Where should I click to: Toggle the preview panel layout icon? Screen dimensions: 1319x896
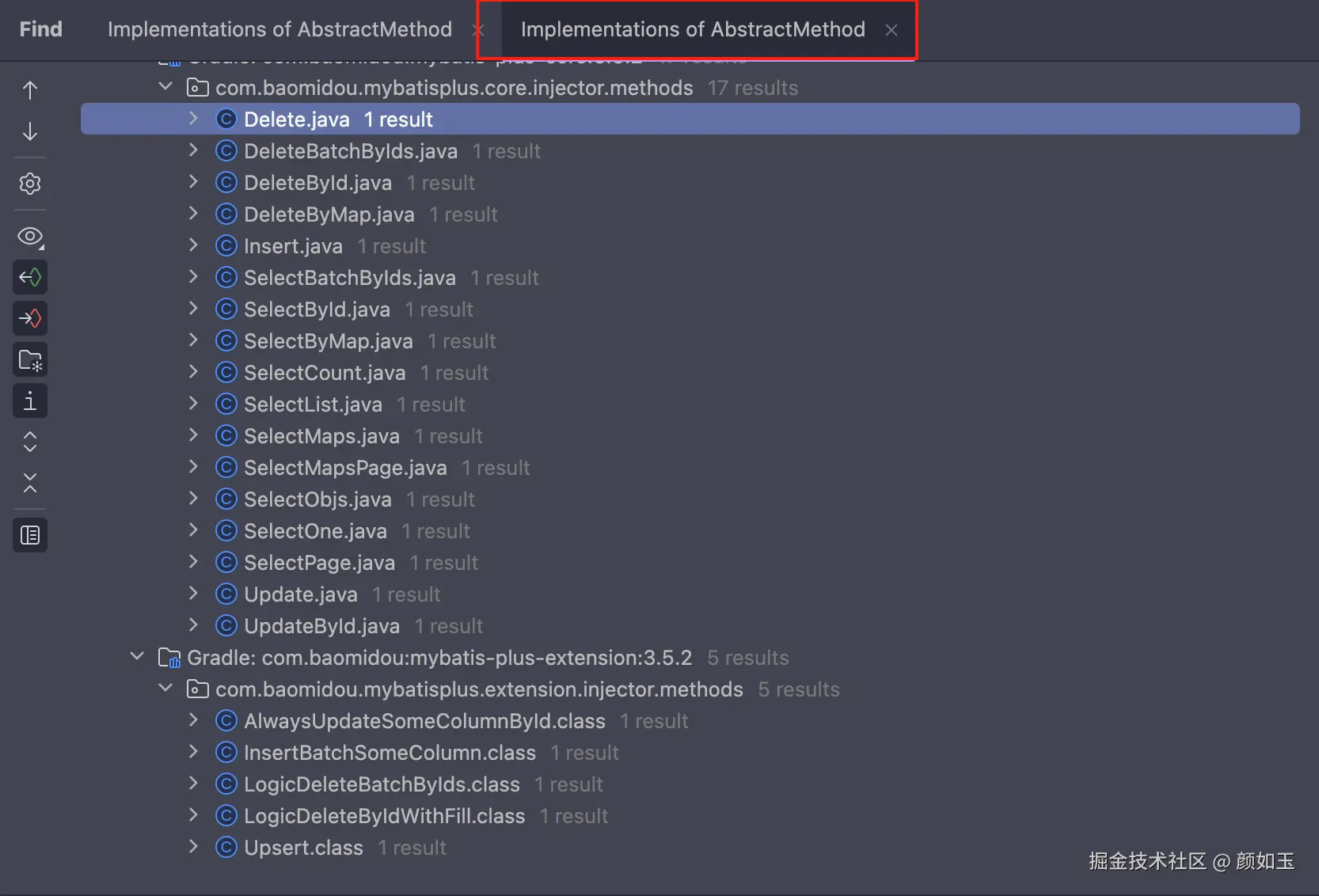coord(30,535)
